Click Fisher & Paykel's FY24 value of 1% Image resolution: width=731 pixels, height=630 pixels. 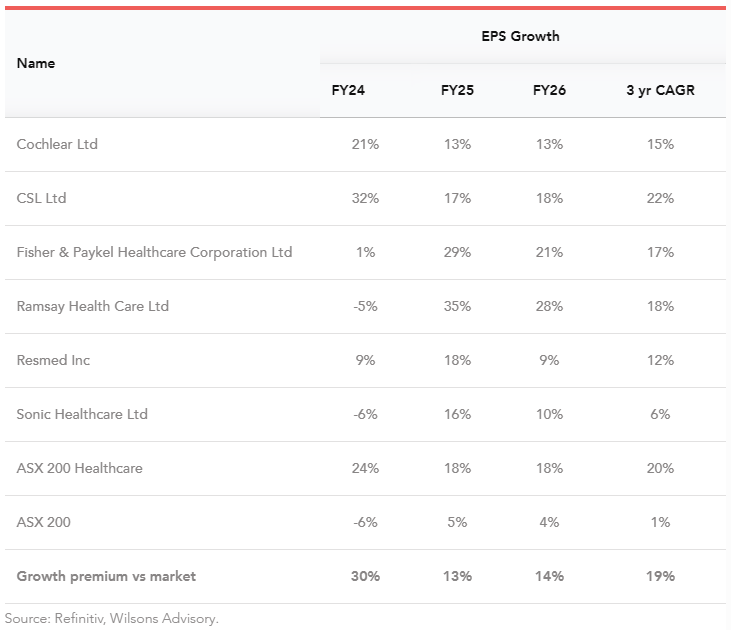pyautogui.click(x=365, y=252)
